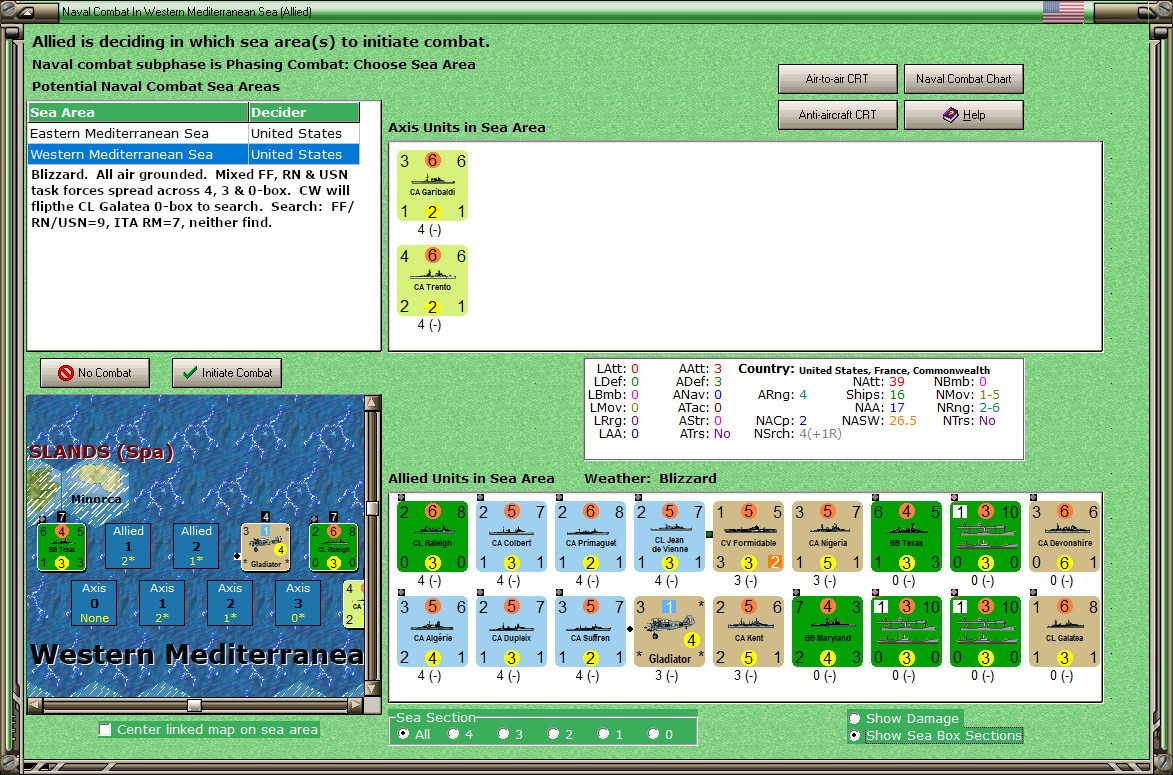Screen dimensions: 1173x775
Task: Click the Allied 2 sea box on map
Action: (x=196, y=546)
